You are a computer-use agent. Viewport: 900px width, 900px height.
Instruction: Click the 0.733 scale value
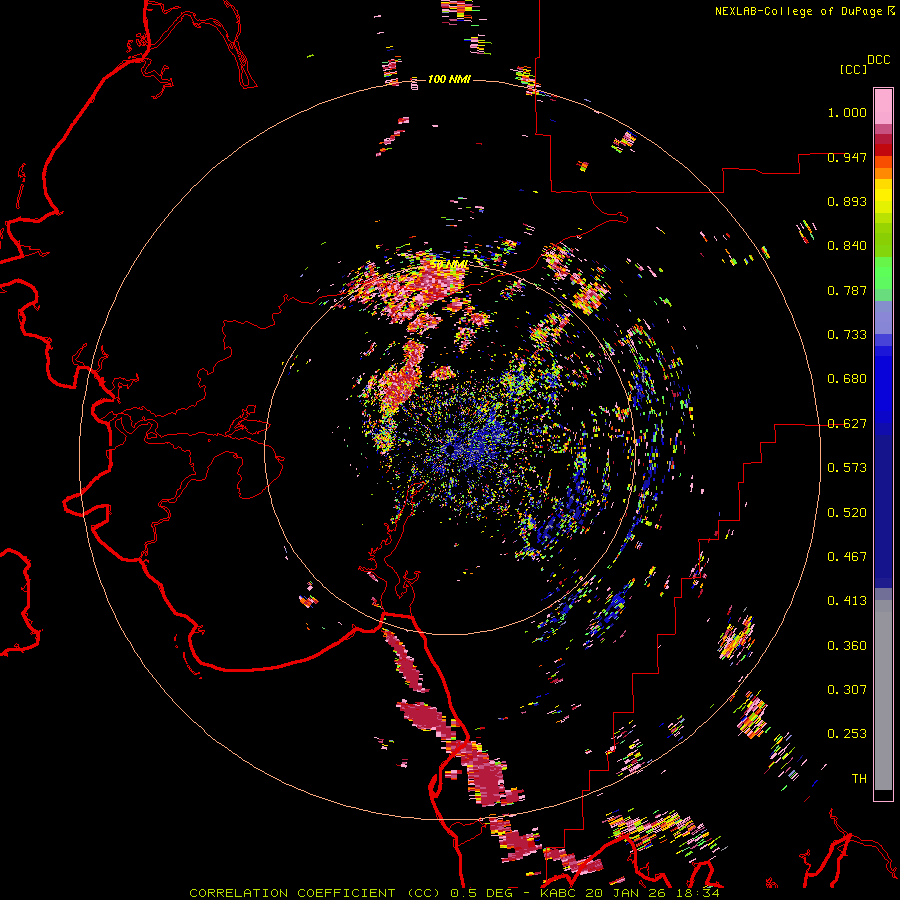click(847, 335)
